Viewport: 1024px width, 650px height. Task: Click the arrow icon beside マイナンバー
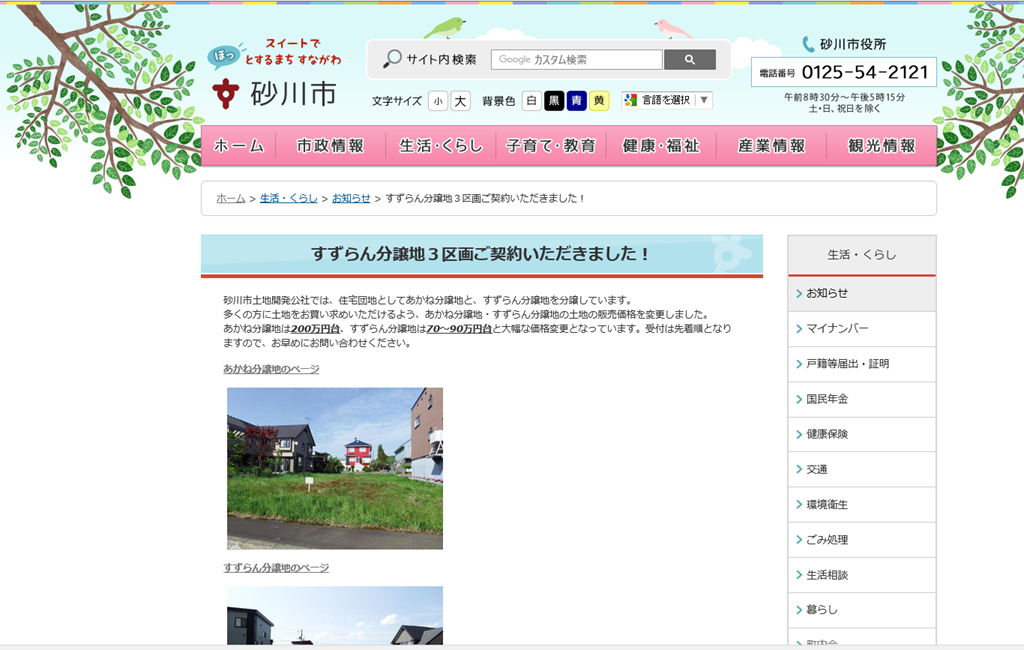[799, 329]
